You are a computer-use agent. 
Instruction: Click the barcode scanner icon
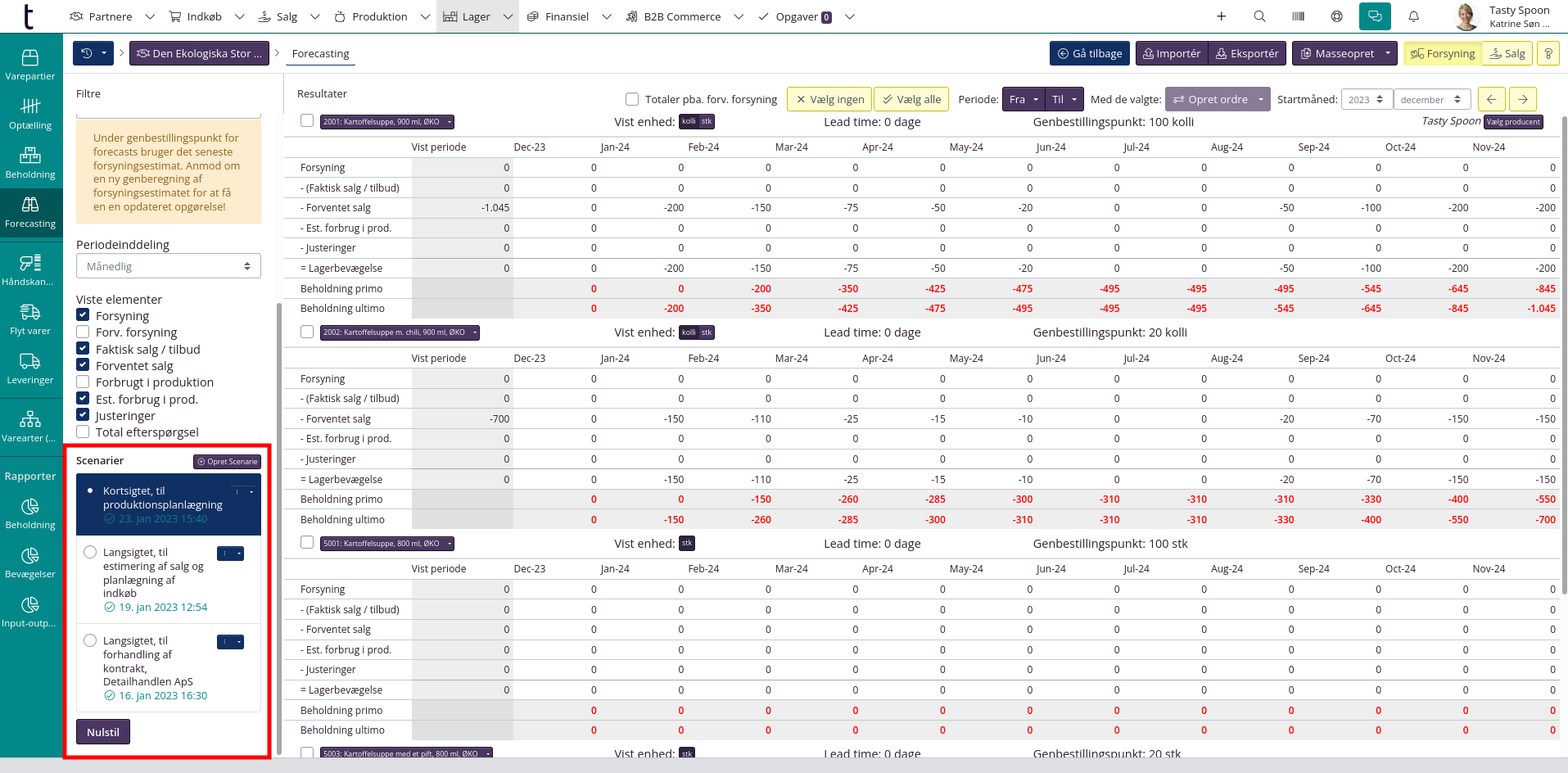pyautogui.click(x=1299, y=16)
